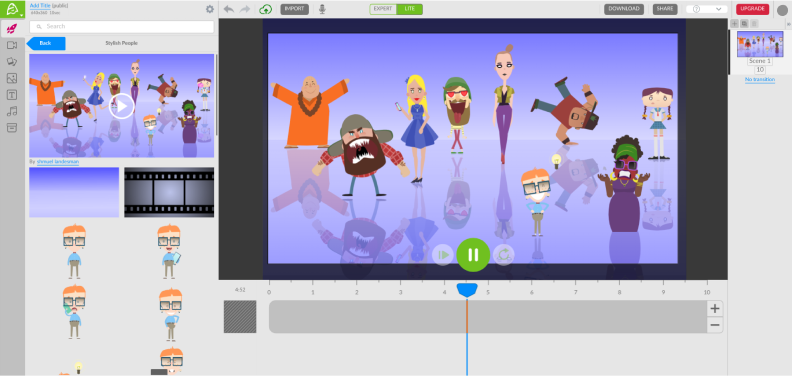
Task: Click the hatched square beside the timeline
Action: click(x=240, y=317)
